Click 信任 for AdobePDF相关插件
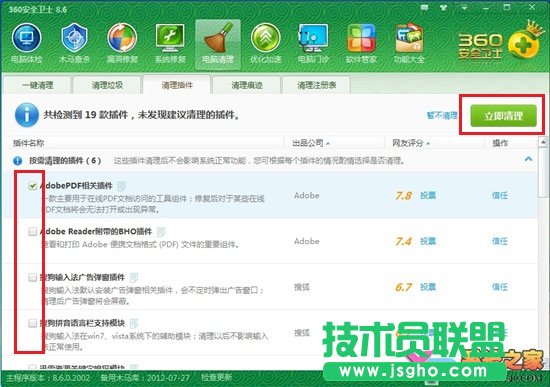Screen dimensions: 550x387 click(499, 195)
